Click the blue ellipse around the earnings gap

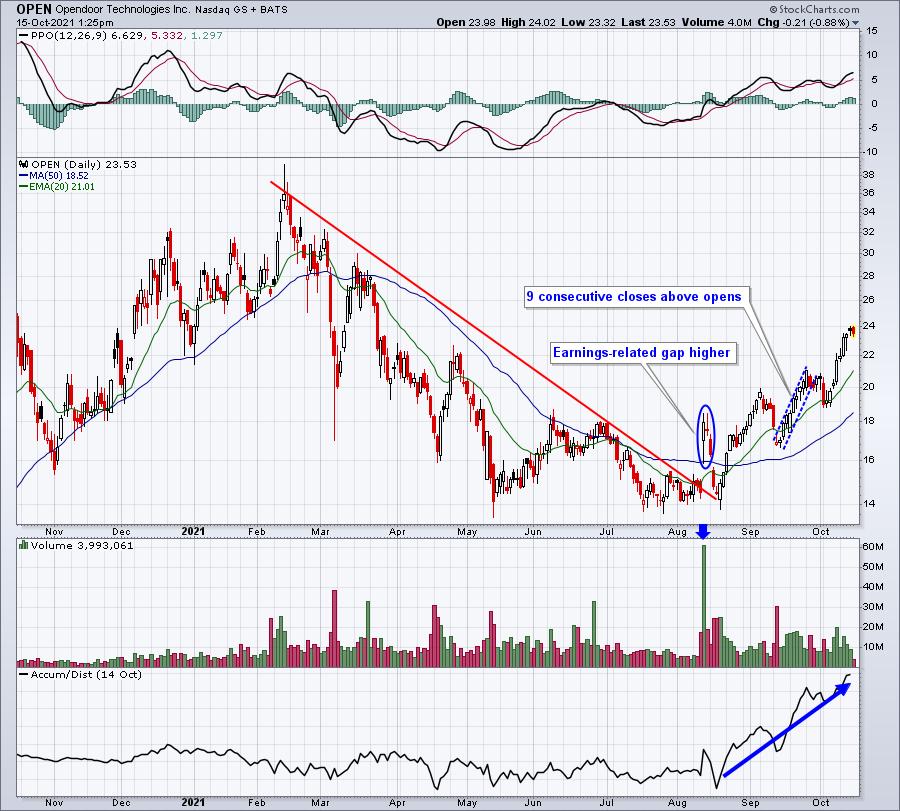(x=706, y=436)
